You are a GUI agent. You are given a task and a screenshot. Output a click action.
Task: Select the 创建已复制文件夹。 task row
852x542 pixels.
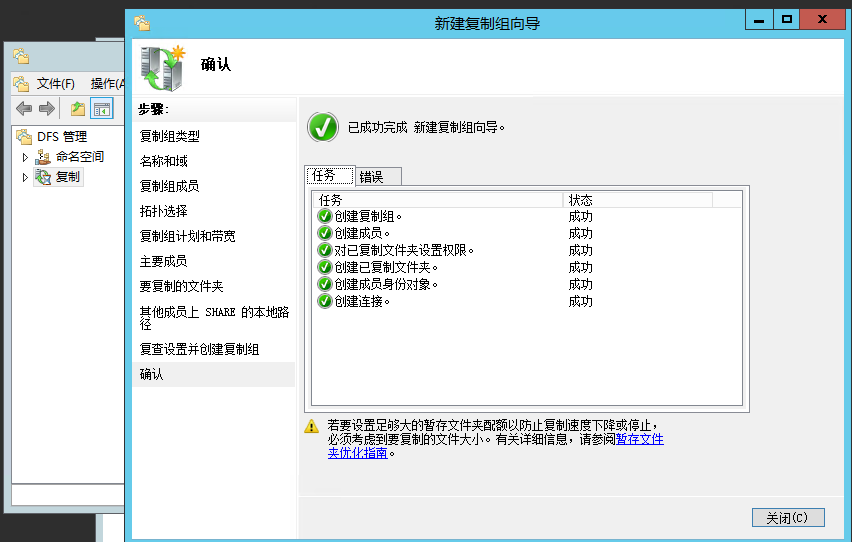(x=527, y=267)
